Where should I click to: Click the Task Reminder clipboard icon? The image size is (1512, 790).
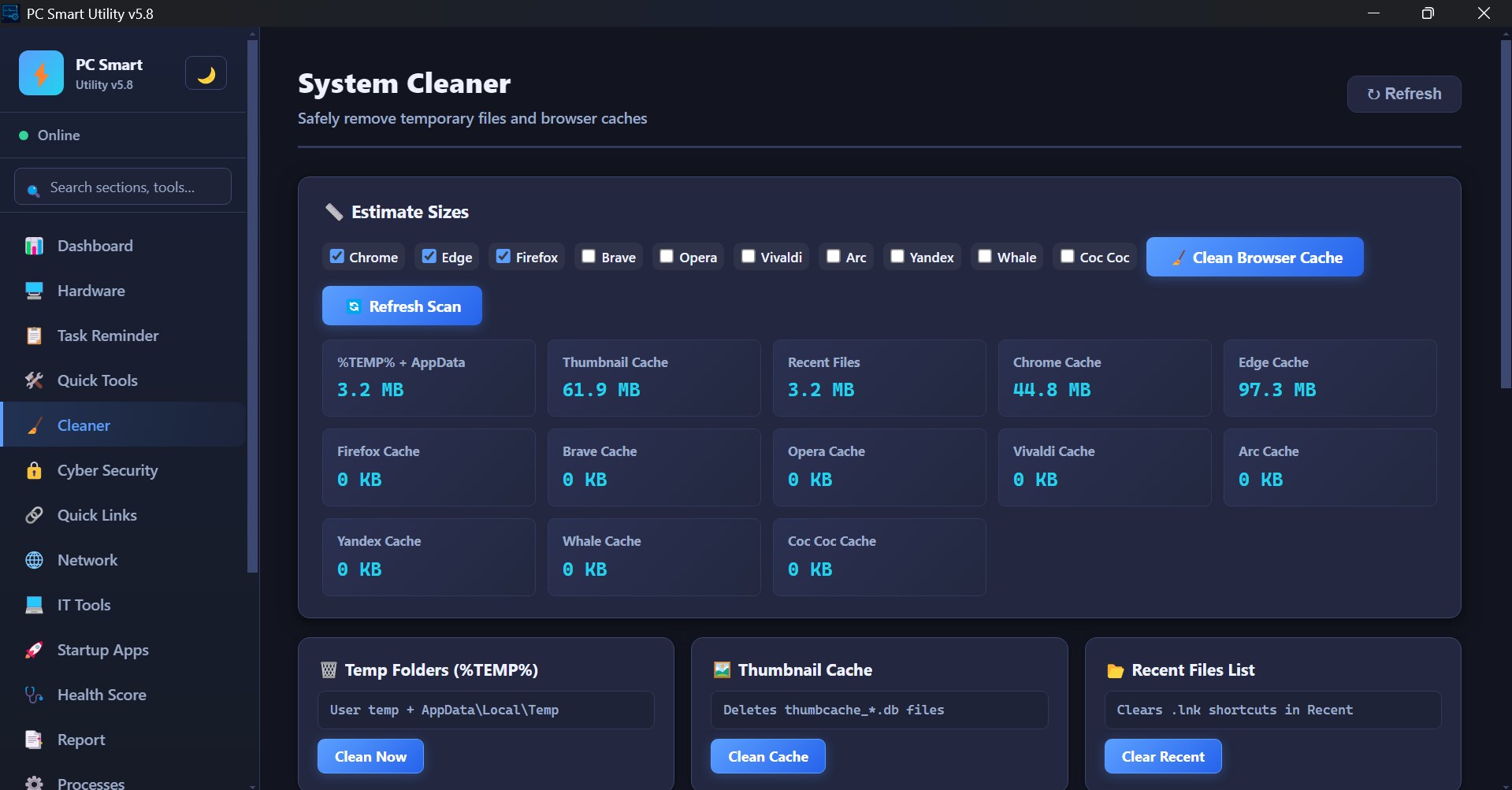pos(34,336)
